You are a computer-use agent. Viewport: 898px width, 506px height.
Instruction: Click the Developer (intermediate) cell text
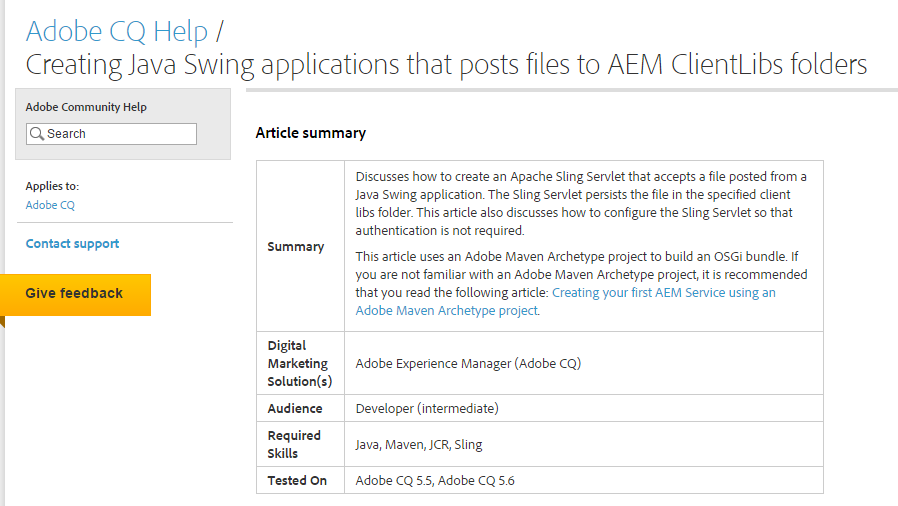click(427, 409)
